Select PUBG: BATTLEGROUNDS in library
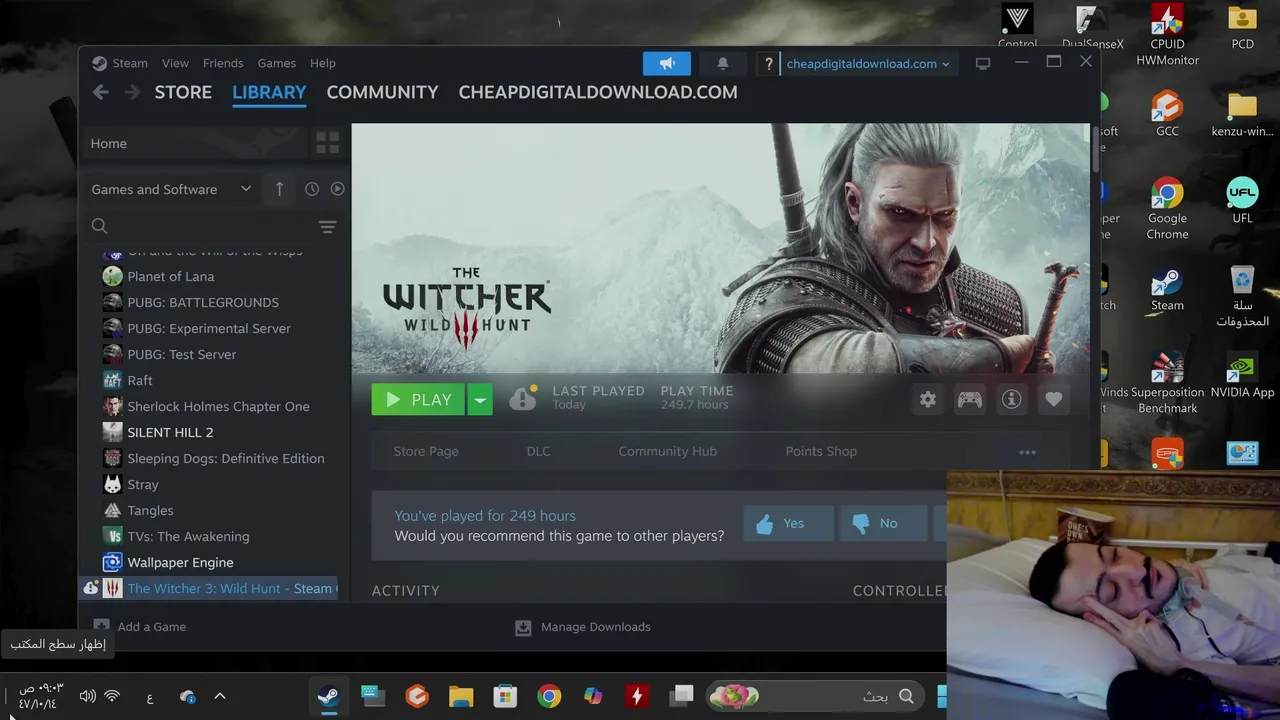The width and height of the screenshot is (1280, 720). coord(203,302)
